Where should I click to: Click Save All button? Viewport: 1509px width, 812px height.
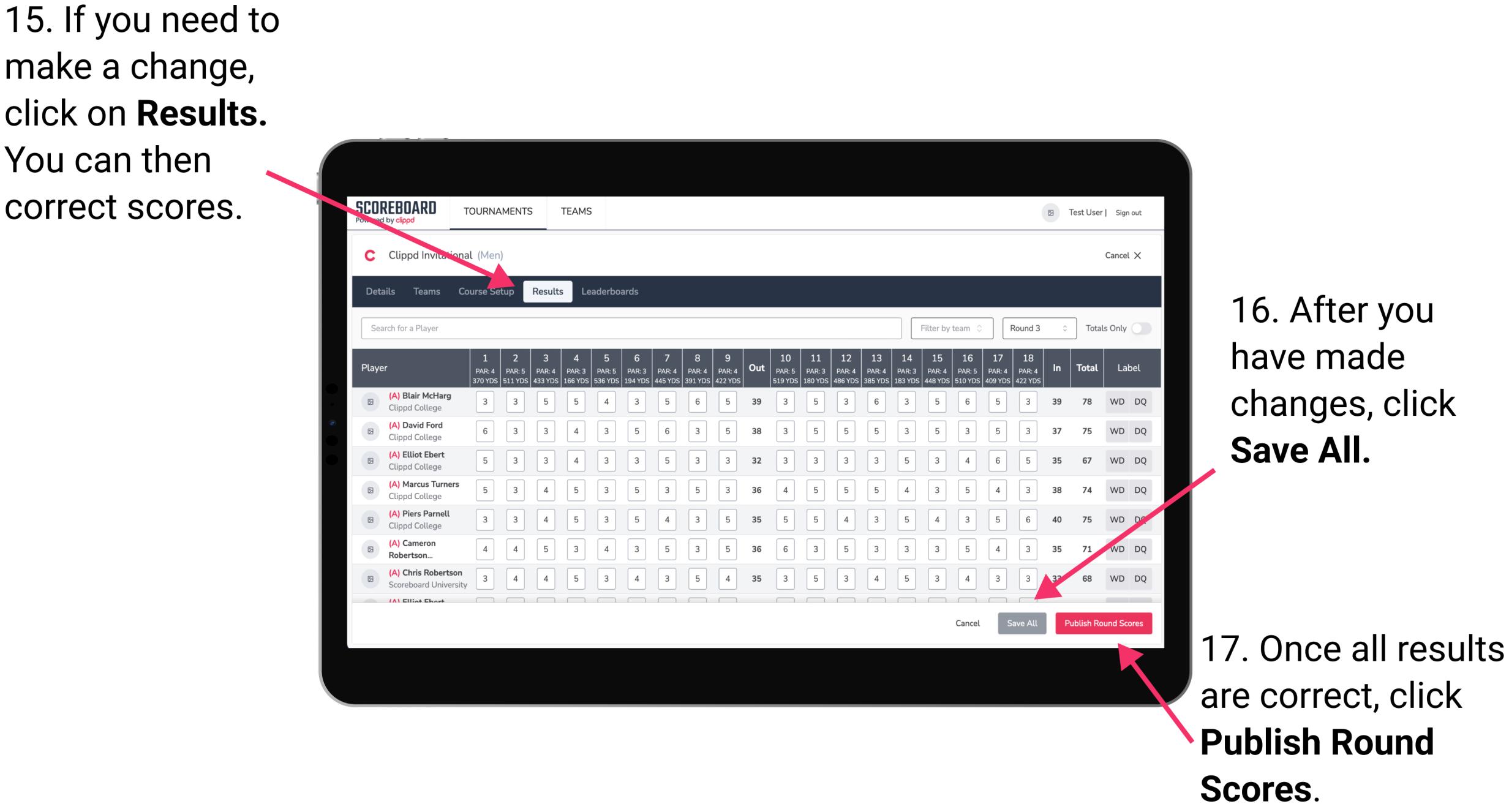pos(1020,622)
